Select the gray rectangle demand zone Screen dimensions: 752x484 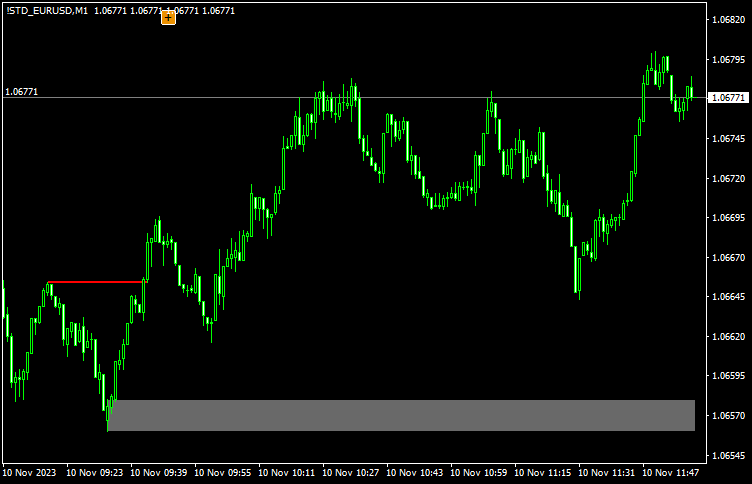(x=400, y=415)
